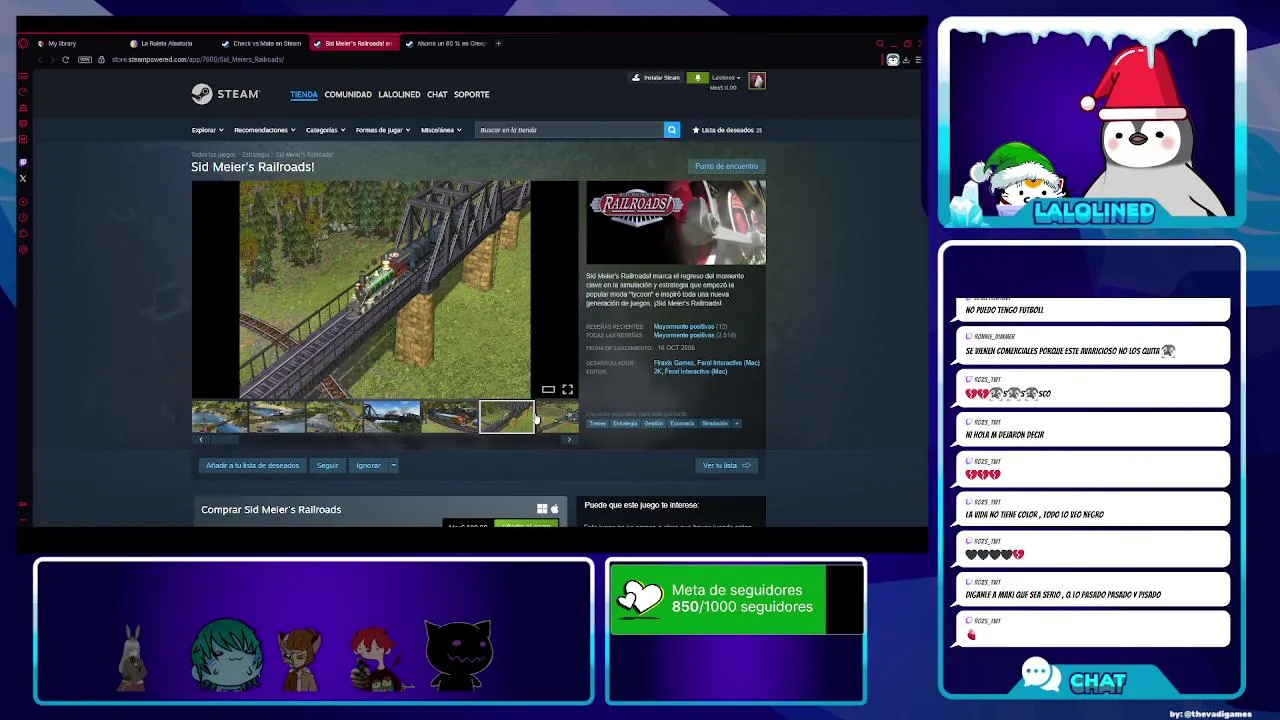
Task: Click the theater mode rectangle icon
Action: (548, 389)
